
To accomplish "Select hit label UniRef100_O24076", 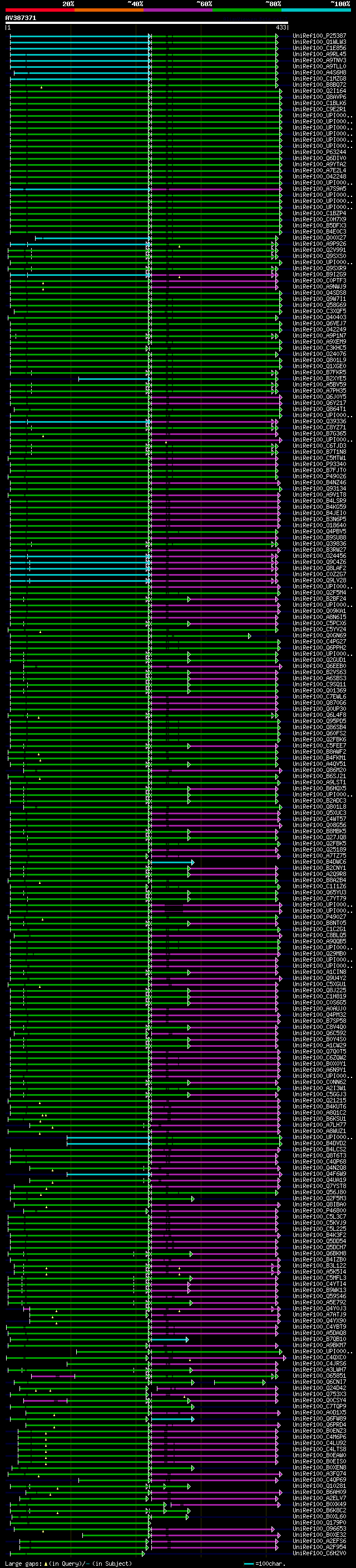I will (x=319, y=354).
